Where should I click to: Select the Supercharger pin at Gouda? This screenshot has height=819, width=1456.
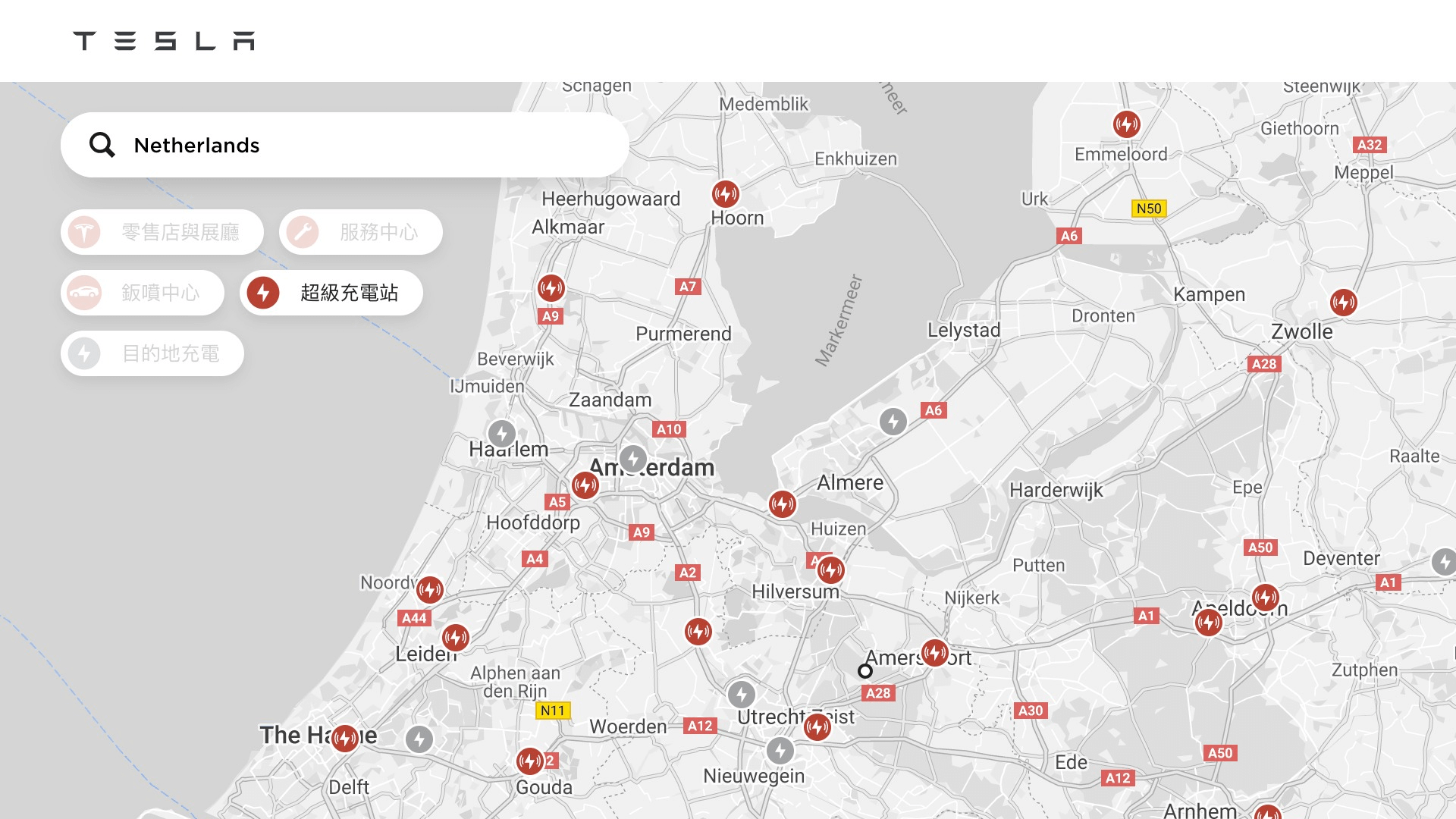(530, 761)
